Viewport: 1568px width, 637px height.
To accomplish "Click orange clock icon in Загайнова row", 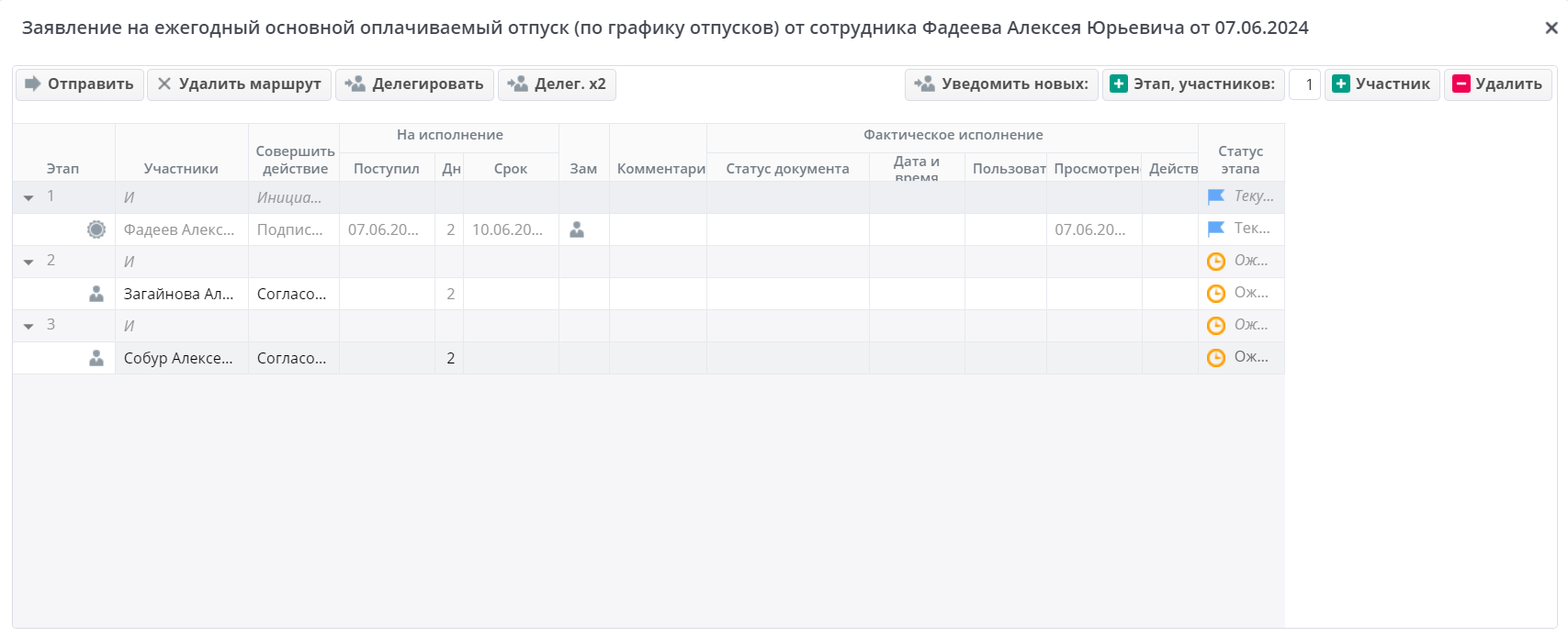I will pyautogui.click(x=1216, y=294).
